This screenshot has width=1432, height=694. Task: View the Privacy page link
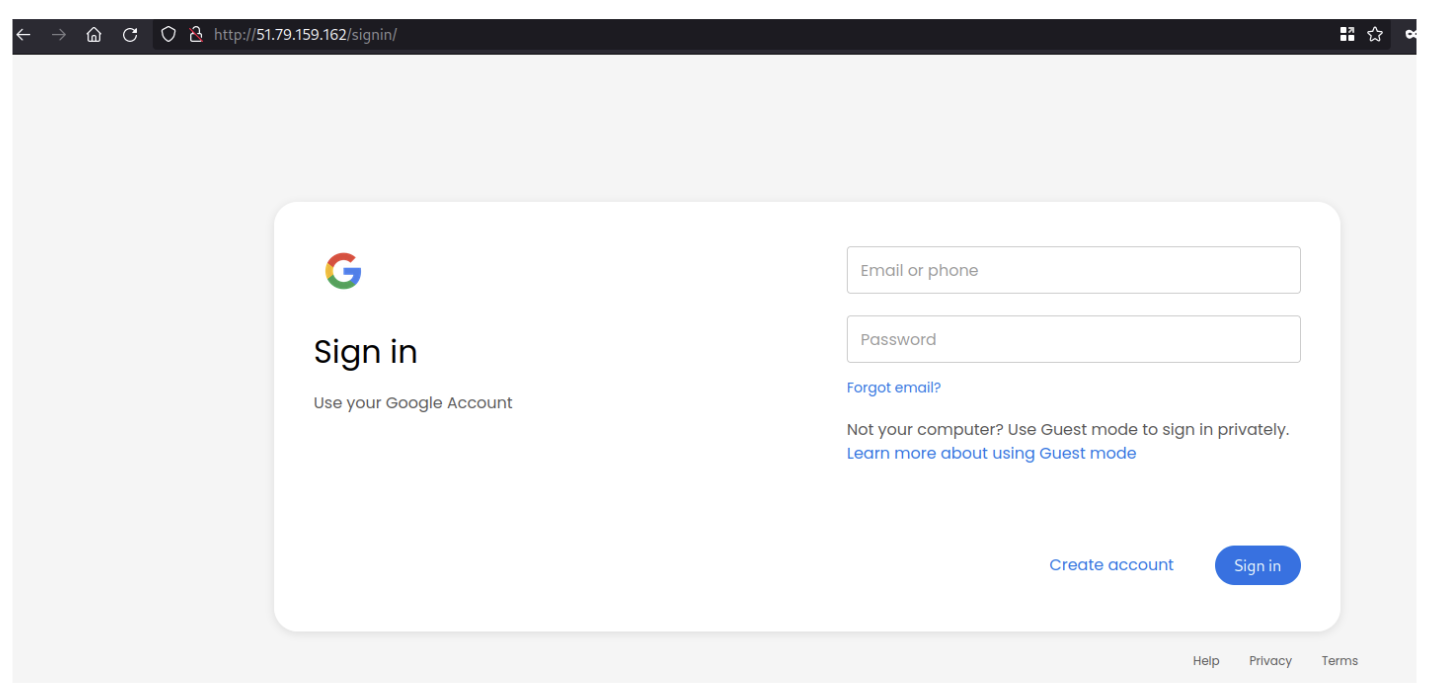point(1270,660)
